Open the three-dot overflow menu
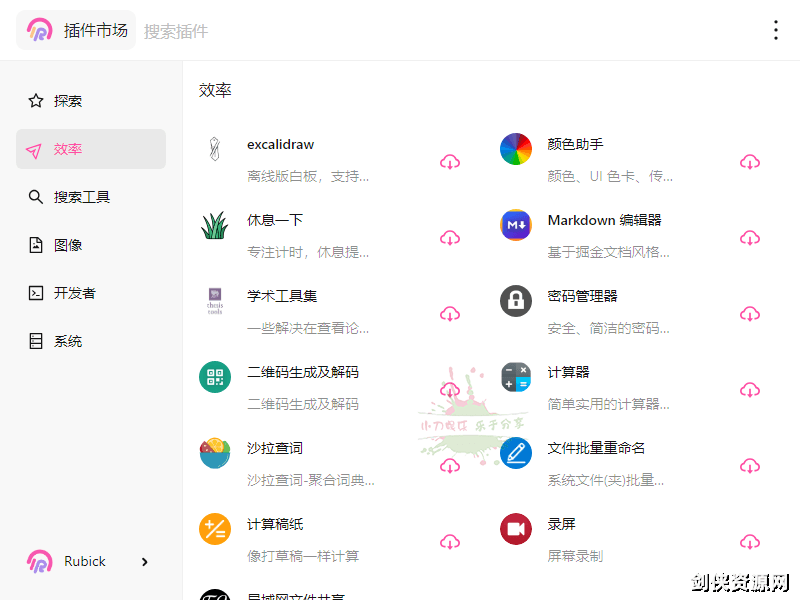 pyautogui.click(x=776, y=30)
